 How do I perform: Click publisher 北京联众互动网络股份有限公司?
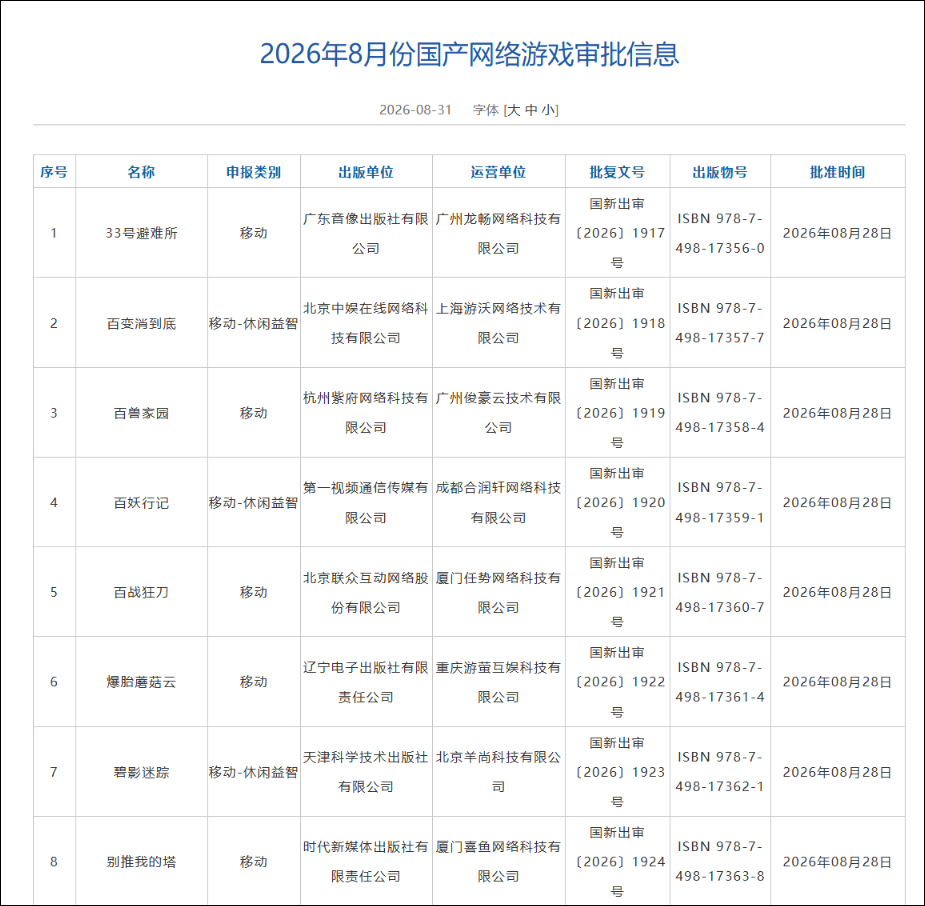[x=366, y=592]
